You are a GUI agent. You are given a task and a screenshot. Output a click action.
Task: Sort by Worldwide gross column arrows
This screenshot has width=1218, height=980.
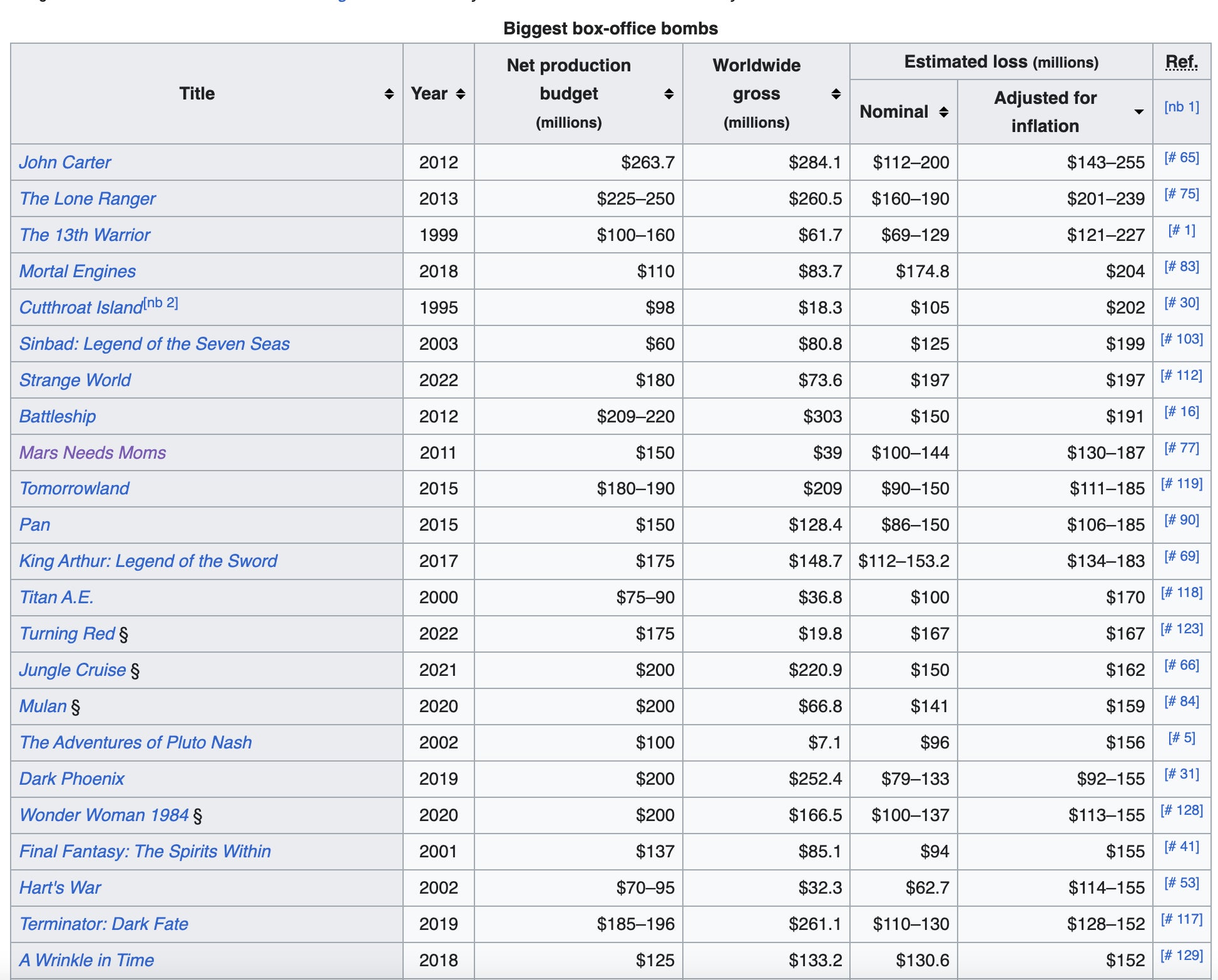click(836, 94)
